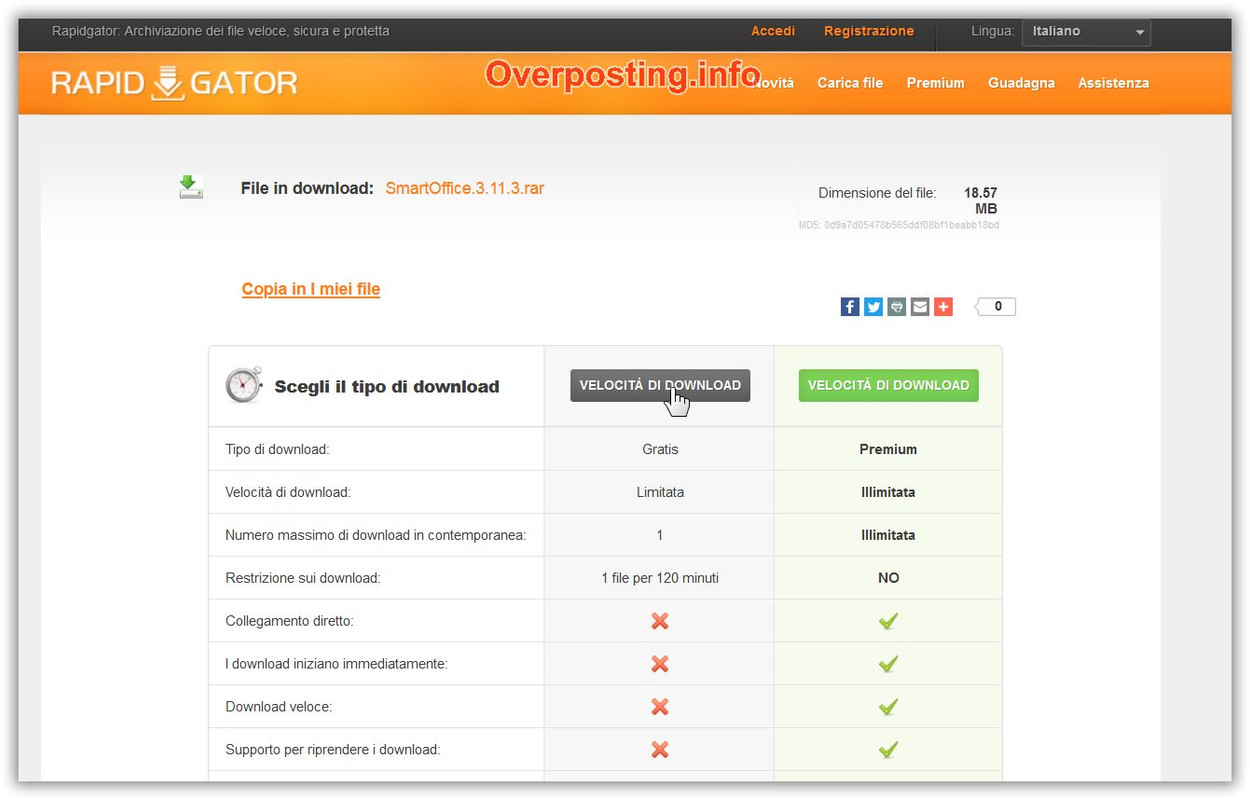
Task: Click red X in I download iniziano immediatamente row
Action: point(660,664)
